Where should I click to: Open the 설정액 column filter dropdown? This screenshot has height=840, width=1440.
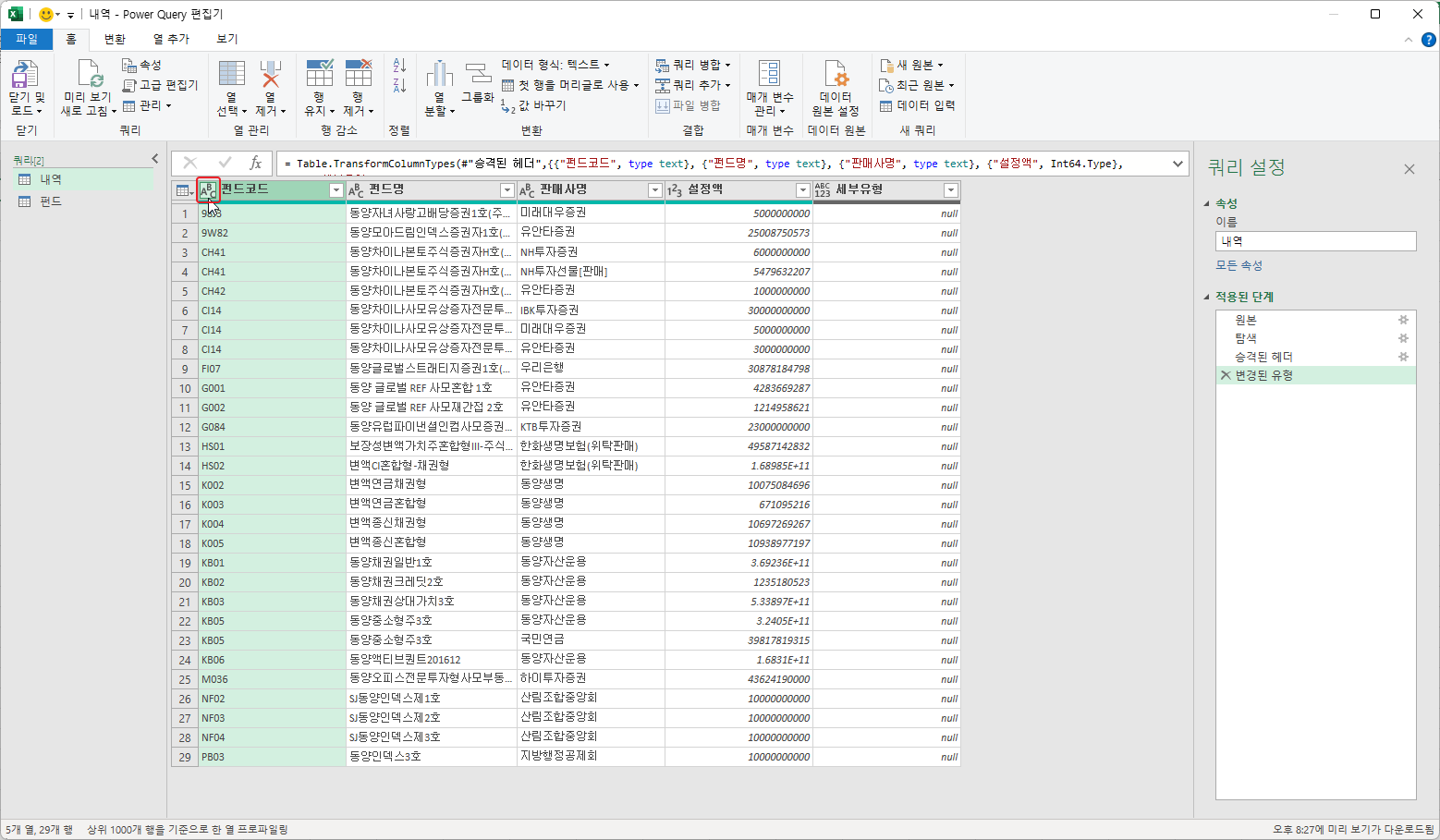point(802,190)
